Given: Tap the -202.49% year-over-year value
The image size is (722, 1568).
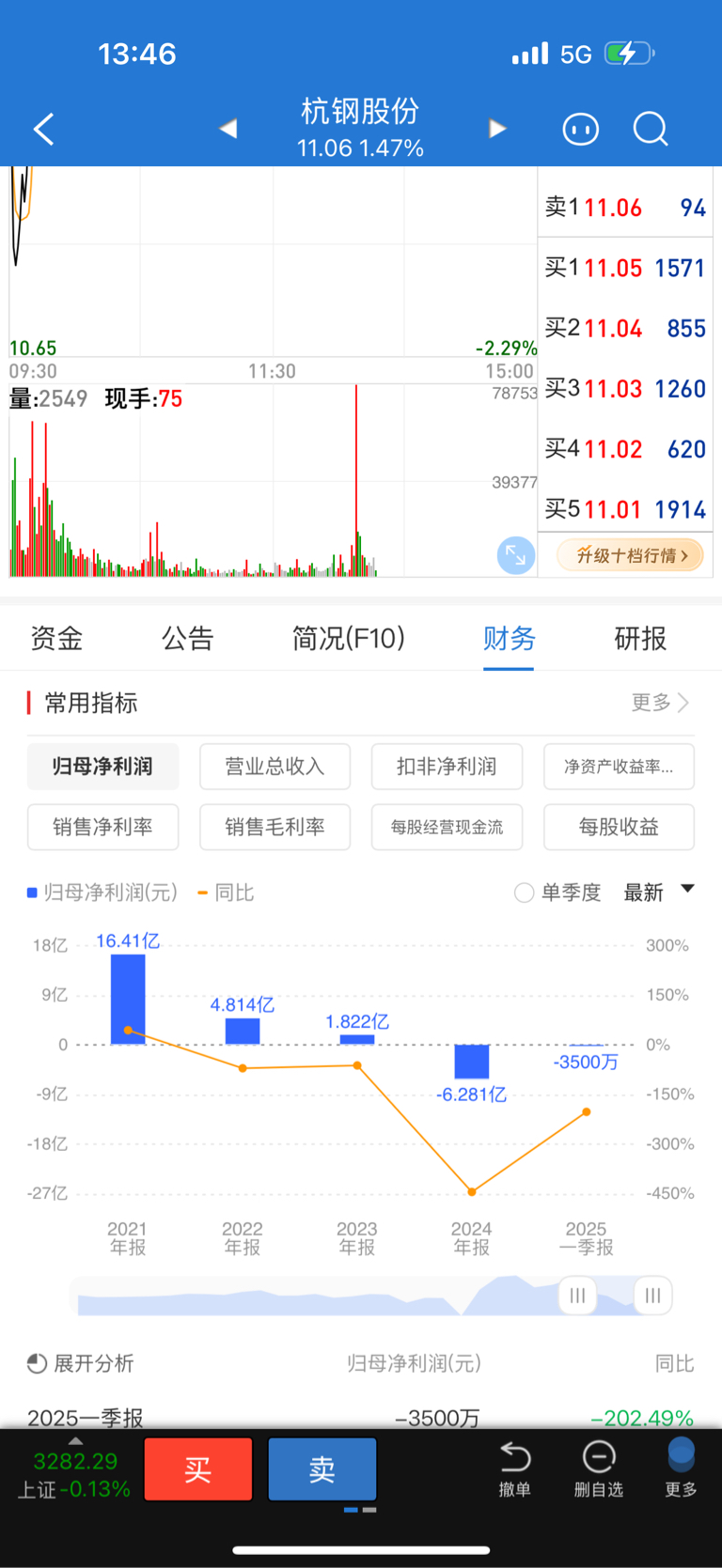Looking at the screenshot, I should [642, 1418].
